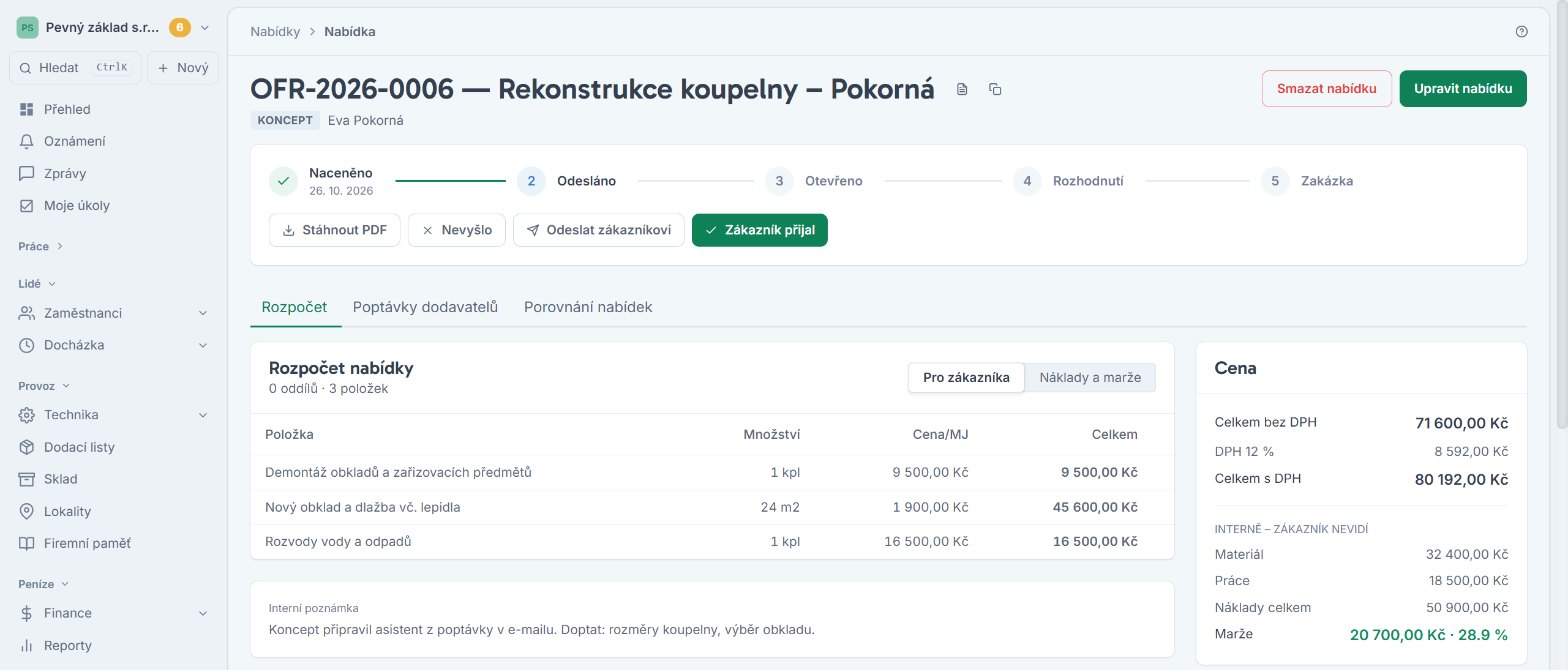Click the Zákazník přijal button
Image resolution: width=1568 pixels, height=670 pixels.
pyautogui.click(x=760, y=230)
